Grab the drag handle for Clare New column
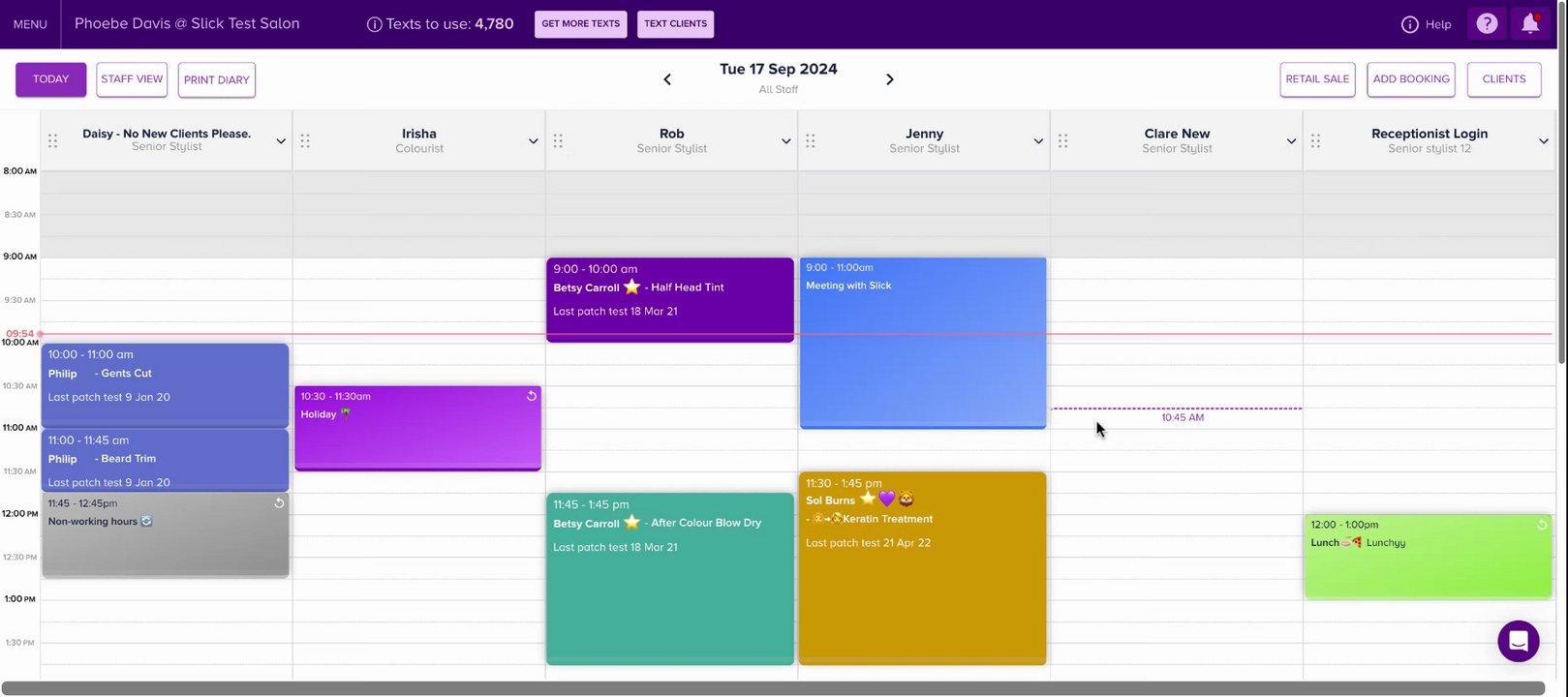This screenshot has height=697, width=1568. pos(1062,141)
